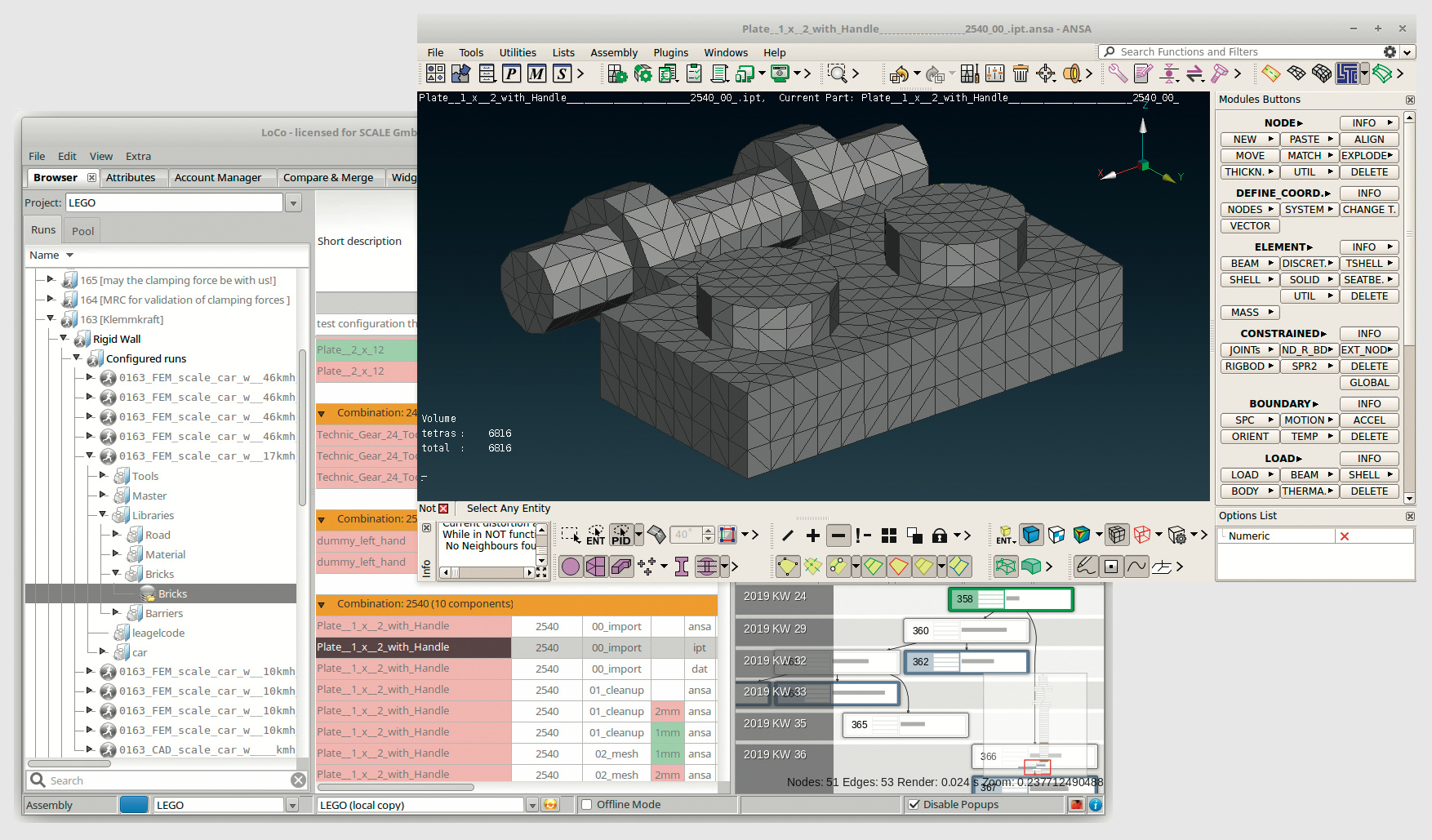Viewport: 1432px width, 840px height.
Task: Click the horizontal scrollbar under tree list
Action: pos(69,764)
